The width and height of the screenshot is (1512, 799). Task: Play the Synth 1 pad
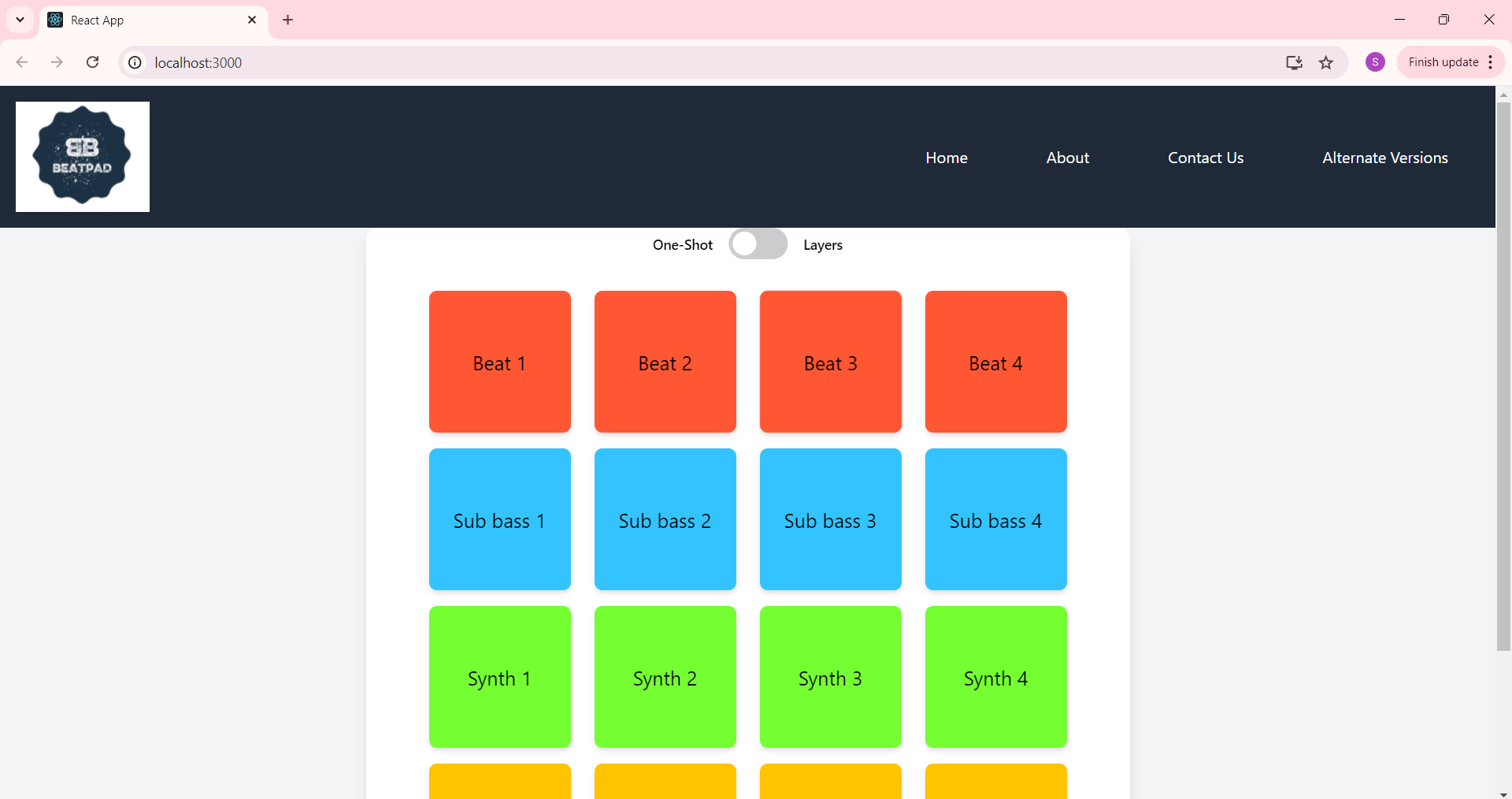500,677
